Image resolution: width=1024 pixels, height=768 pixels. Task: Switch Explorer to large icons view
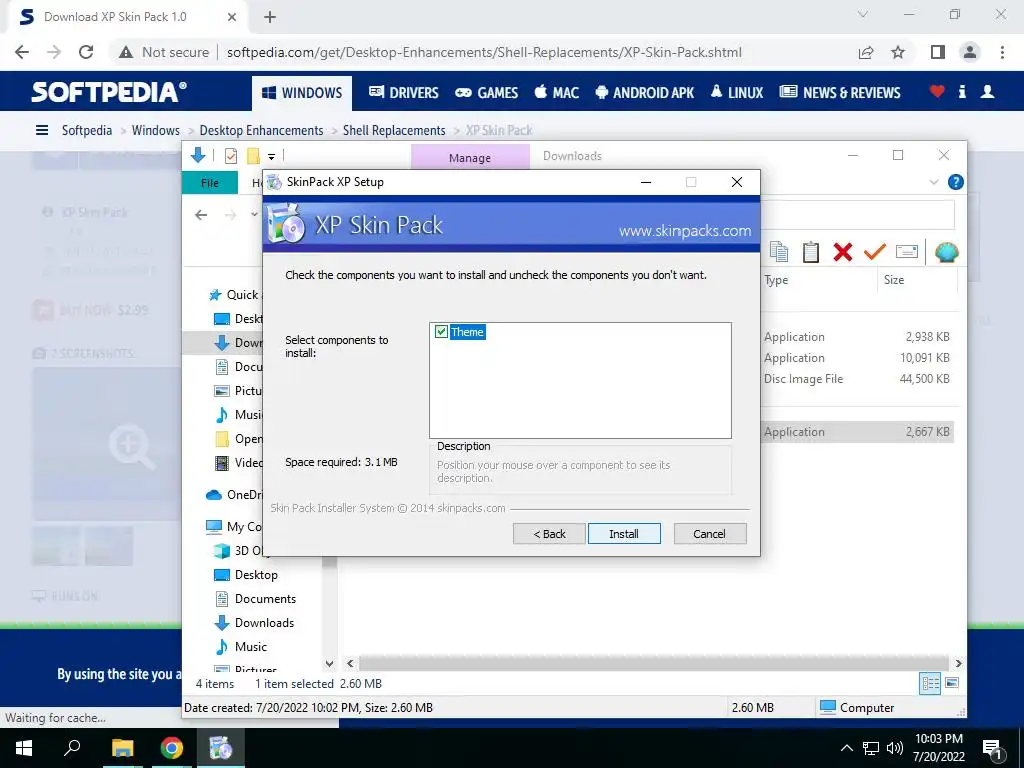pos(952,684)
